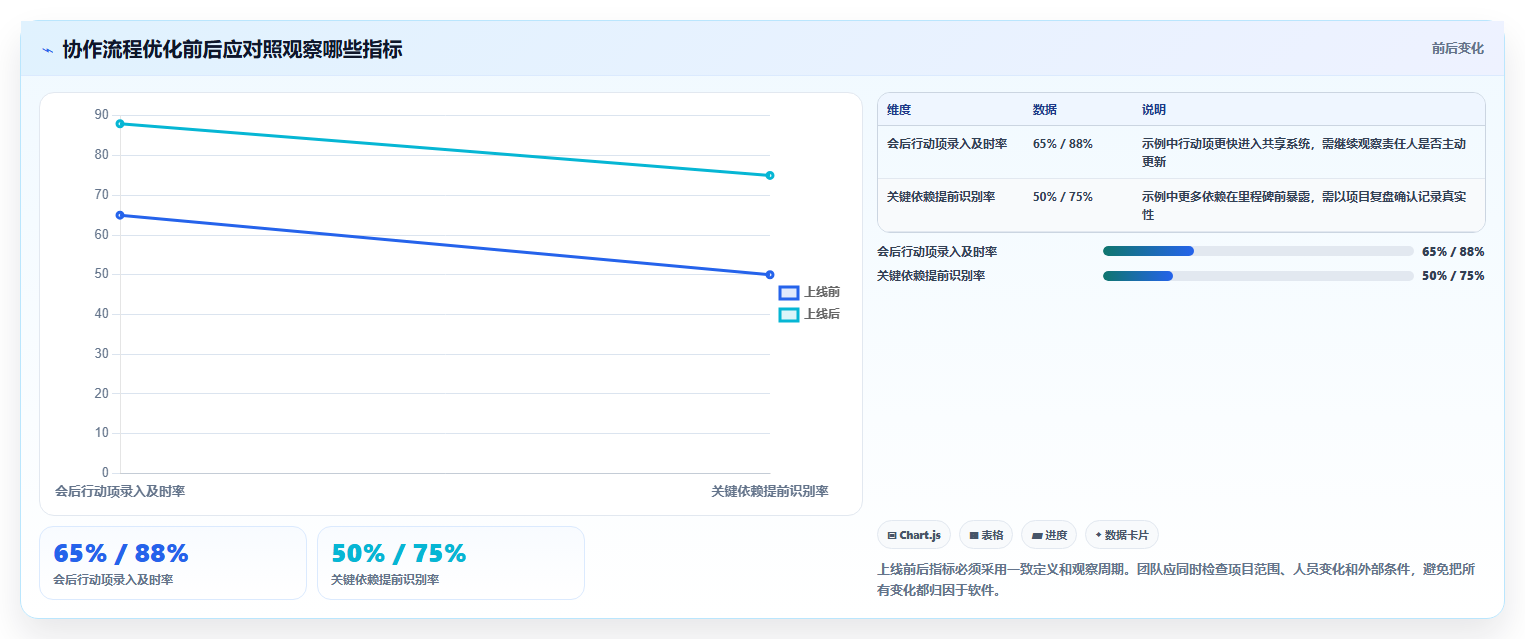The width and height of the screenshot is (1525, 639).
Task: Click the page title 协作流程优化前后应对照观察哪些指标
Action: coord(232,49)
